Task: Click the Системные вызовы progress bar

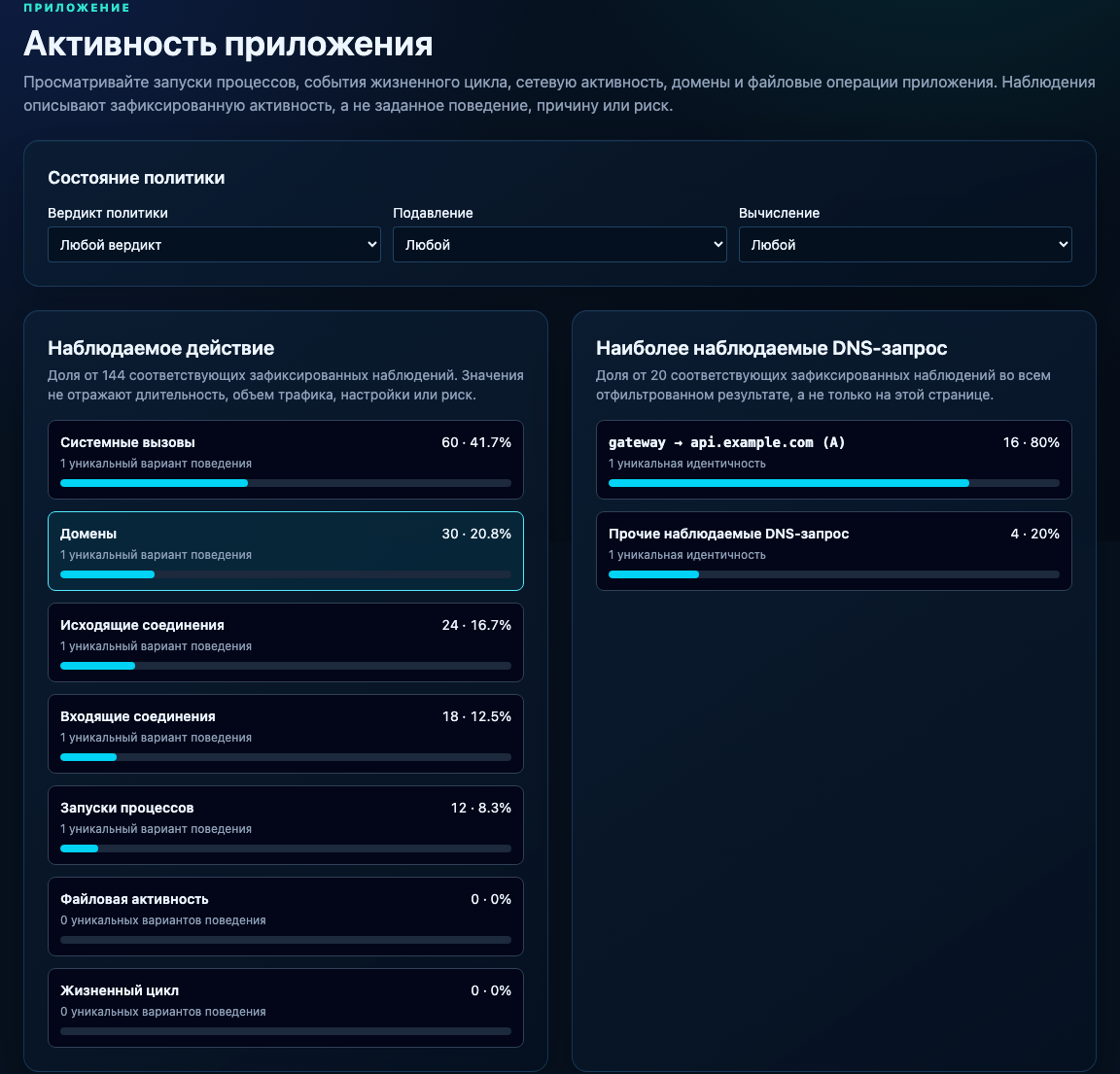Action: [x=286, y=483]
